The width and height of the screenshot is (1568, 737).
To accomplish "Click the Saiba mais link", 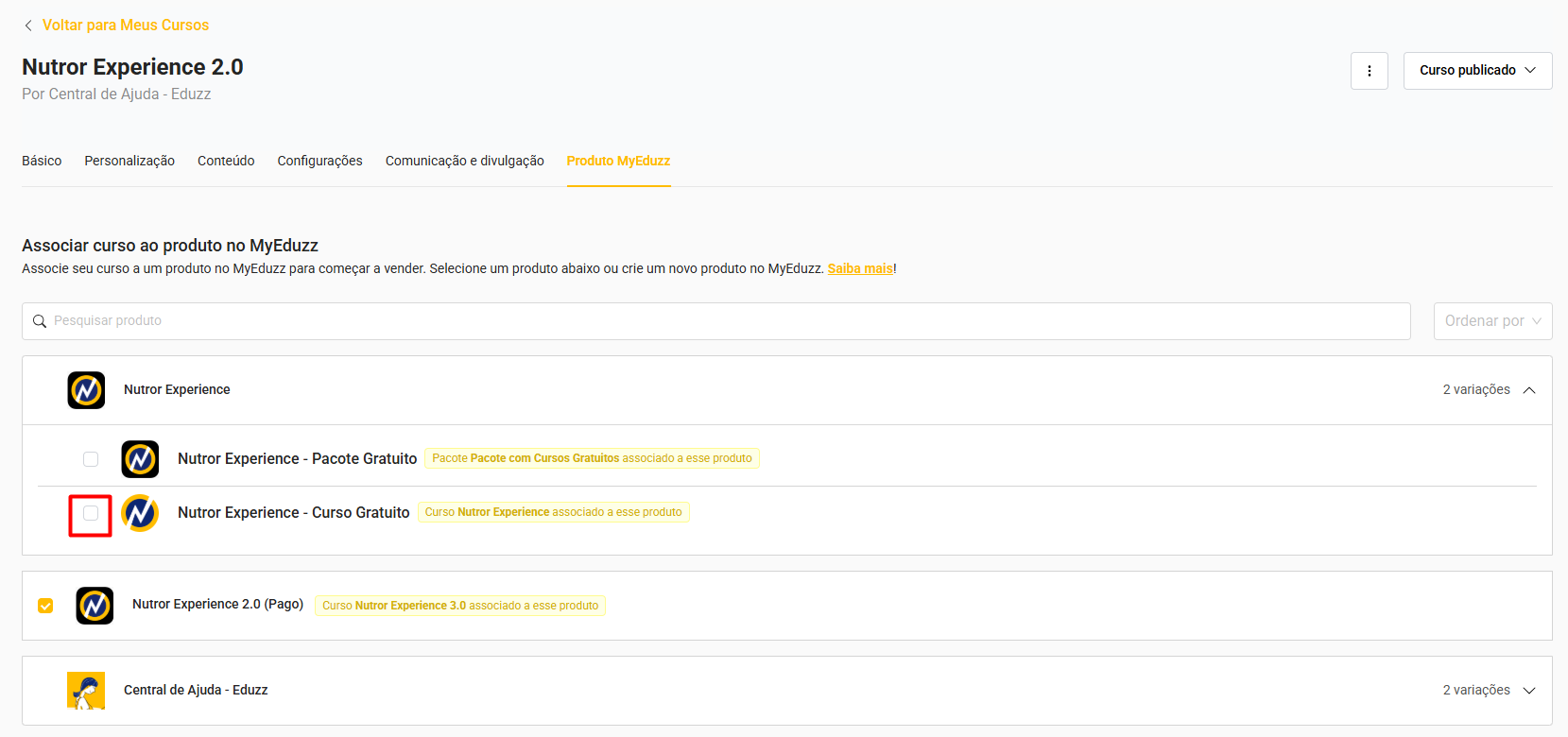I will click(x=859, y=268).
